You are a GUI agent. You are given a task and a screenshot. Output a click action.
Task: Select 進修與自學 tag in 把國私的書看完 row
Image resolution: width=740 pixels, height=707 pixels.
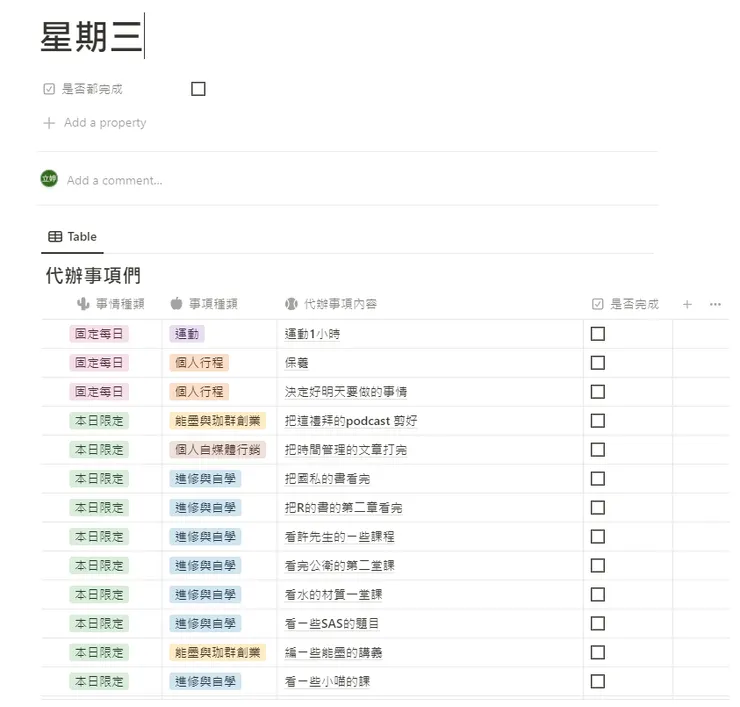click(x=205, y=479)
